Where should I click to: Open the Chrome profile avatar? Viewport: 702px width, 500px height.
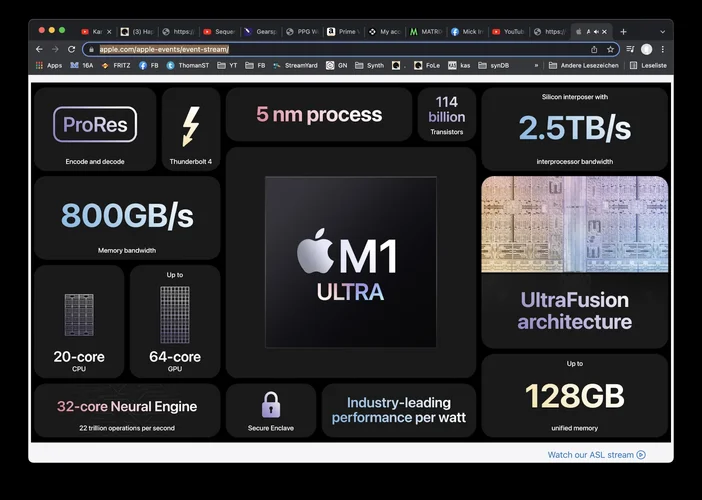click(646, 49)
